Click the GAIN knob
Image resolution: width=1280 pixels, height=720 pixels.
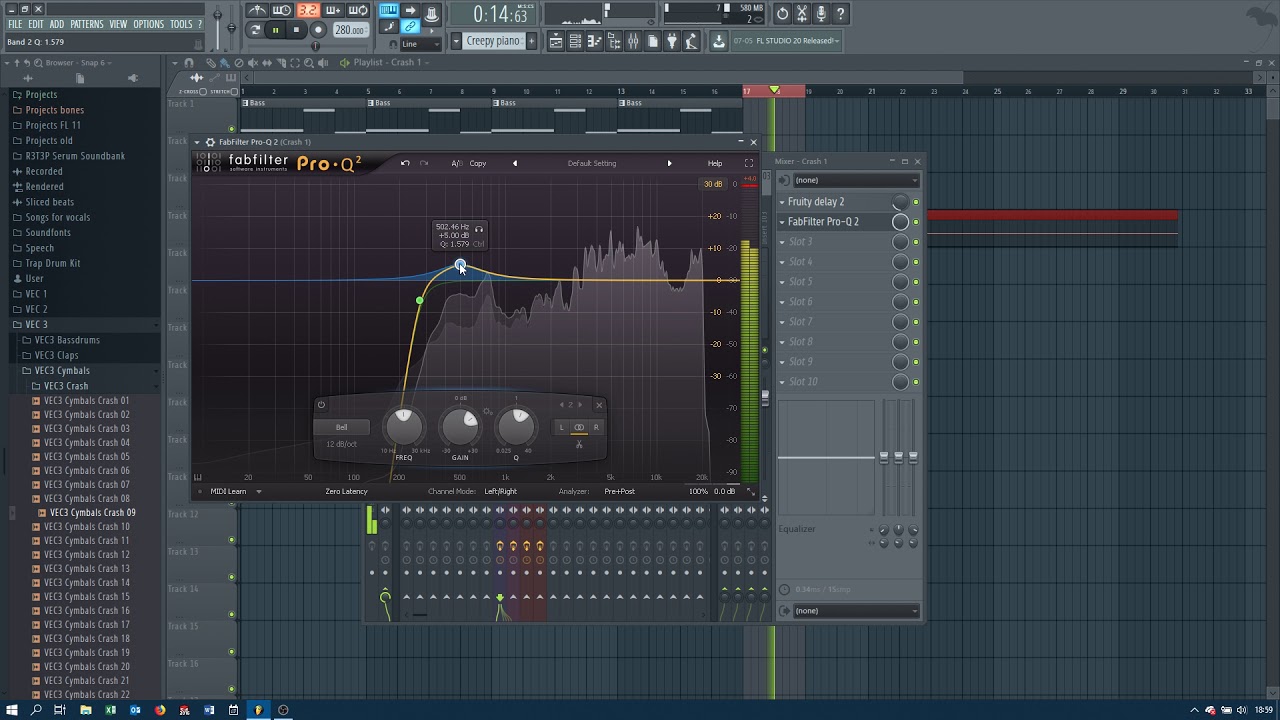(x=460, y=427)
